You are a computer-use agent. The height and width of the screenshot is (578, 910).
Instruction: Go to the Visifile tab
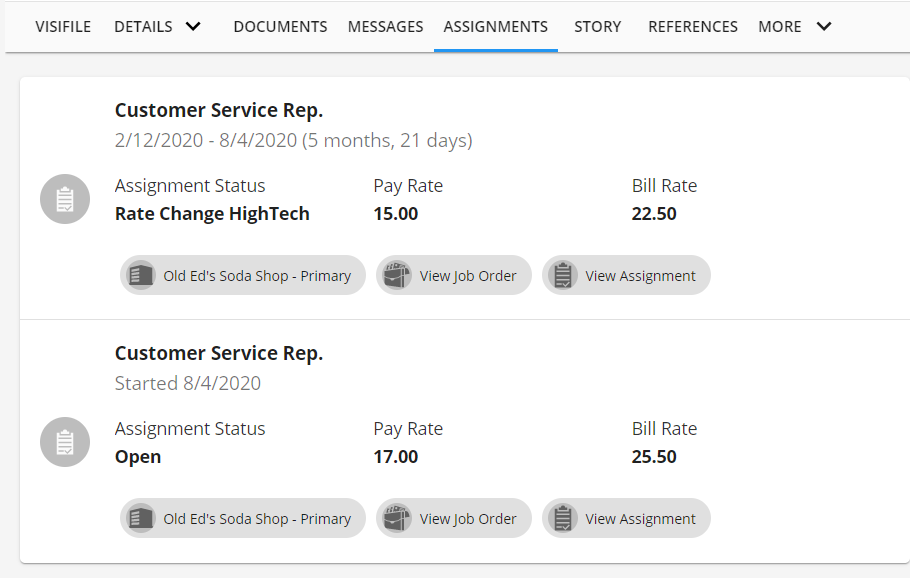[x=63, y=27]
